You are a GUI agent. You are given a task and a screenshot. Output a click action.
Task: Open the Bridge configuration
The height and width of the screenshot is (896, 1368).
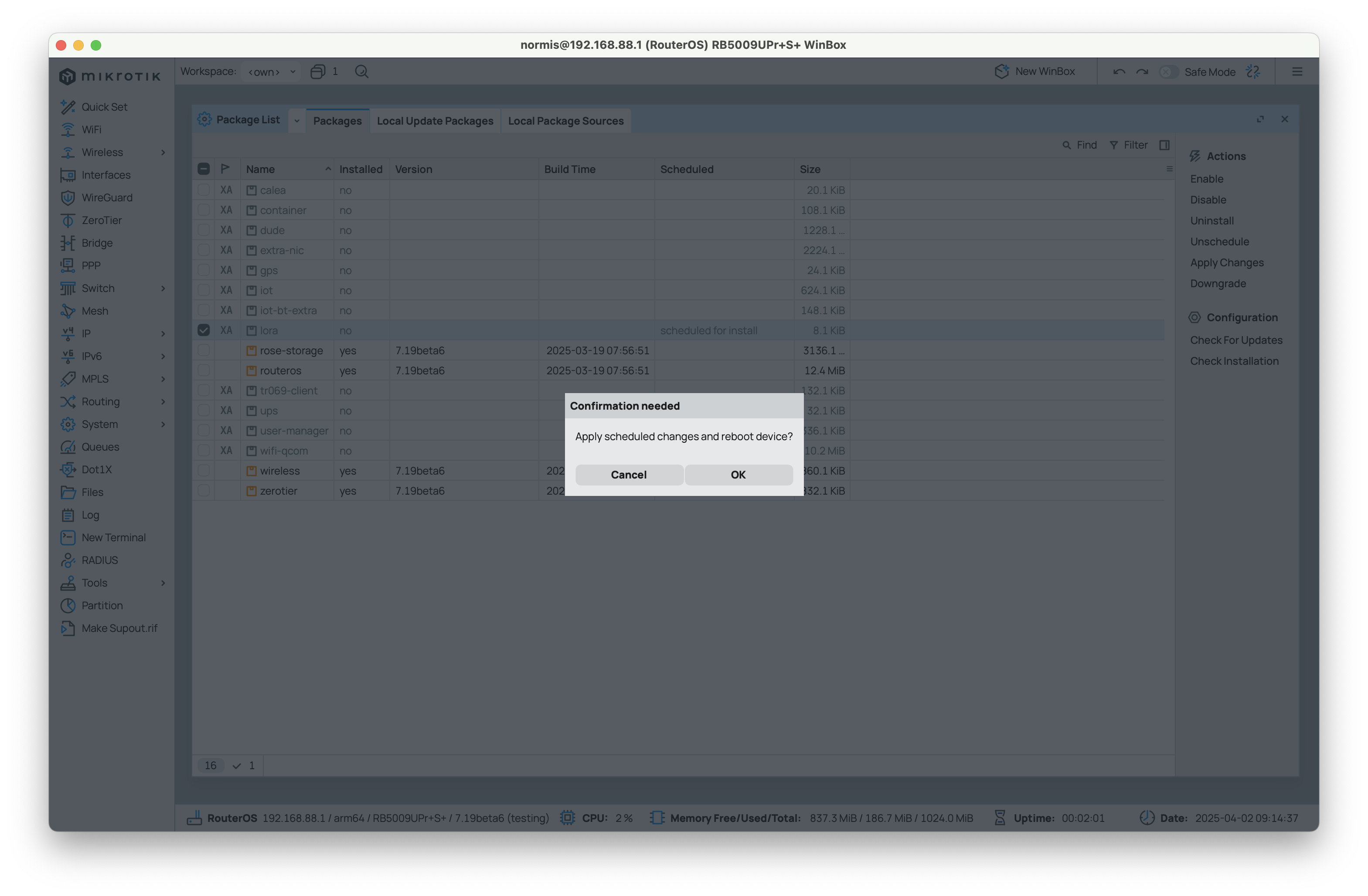(x=97, y=243)
